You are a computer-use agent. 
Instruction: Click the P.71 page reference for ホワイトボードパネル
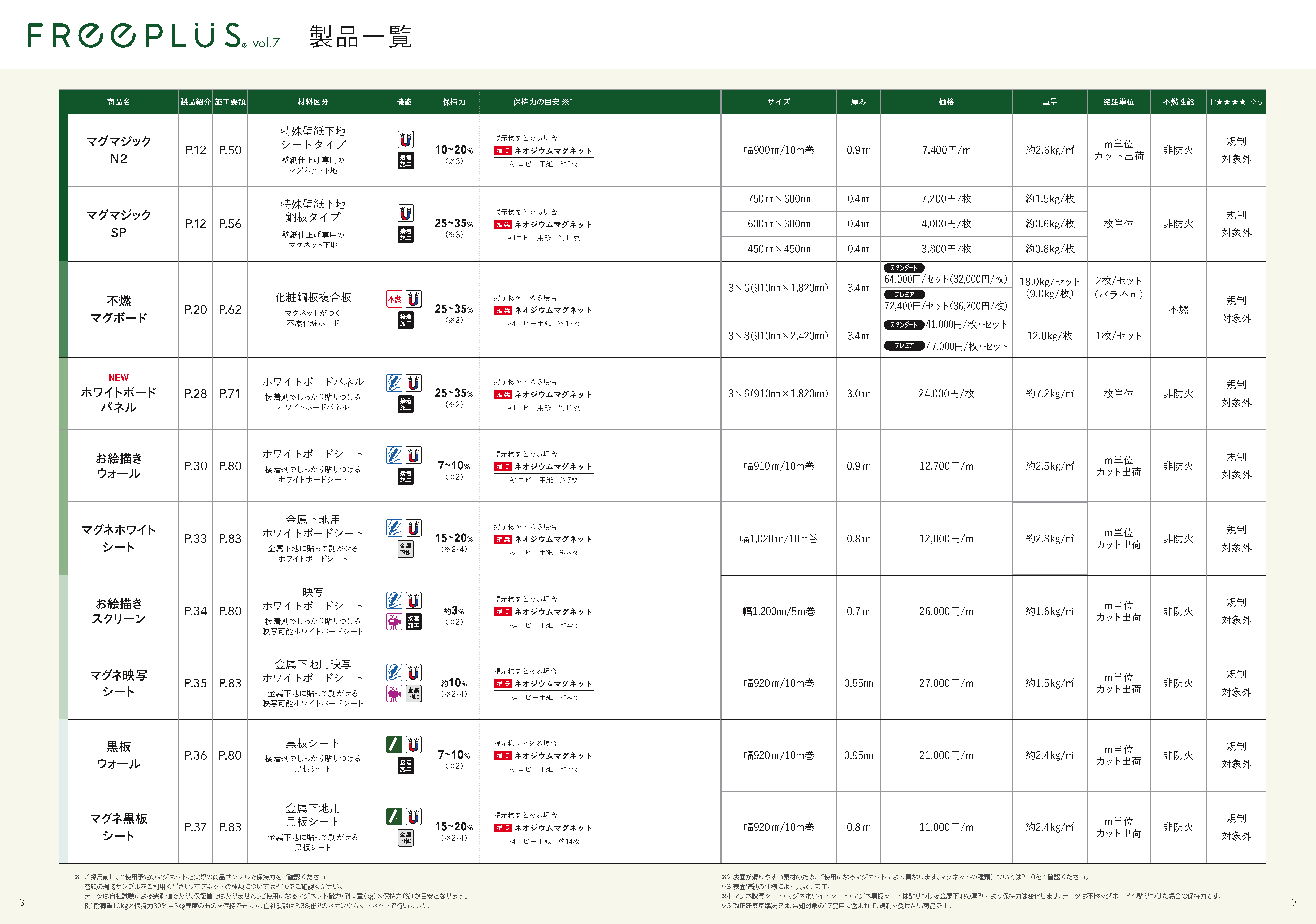[230, 394]
